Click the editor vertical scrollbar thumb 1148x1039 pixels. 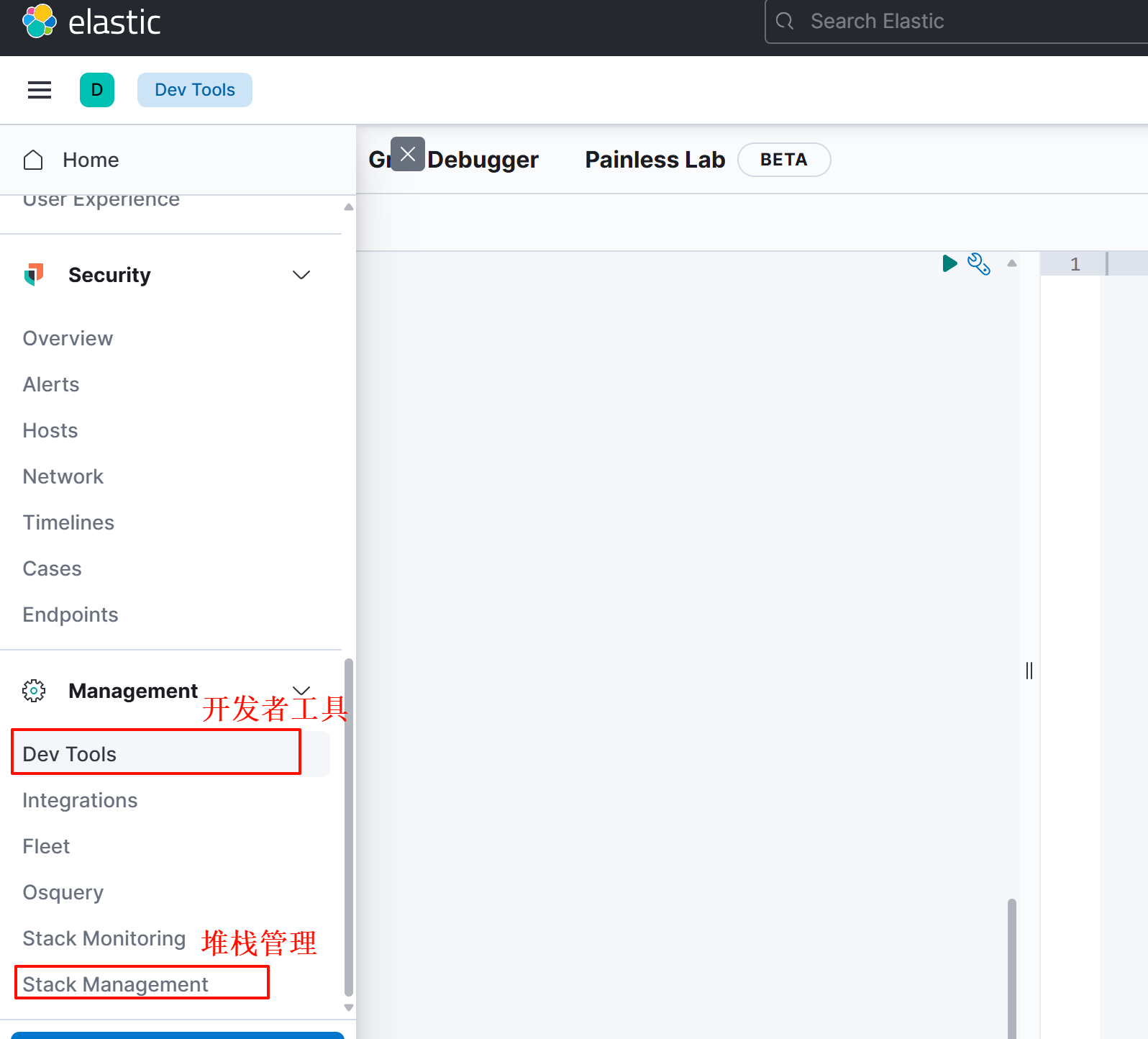1012,968
